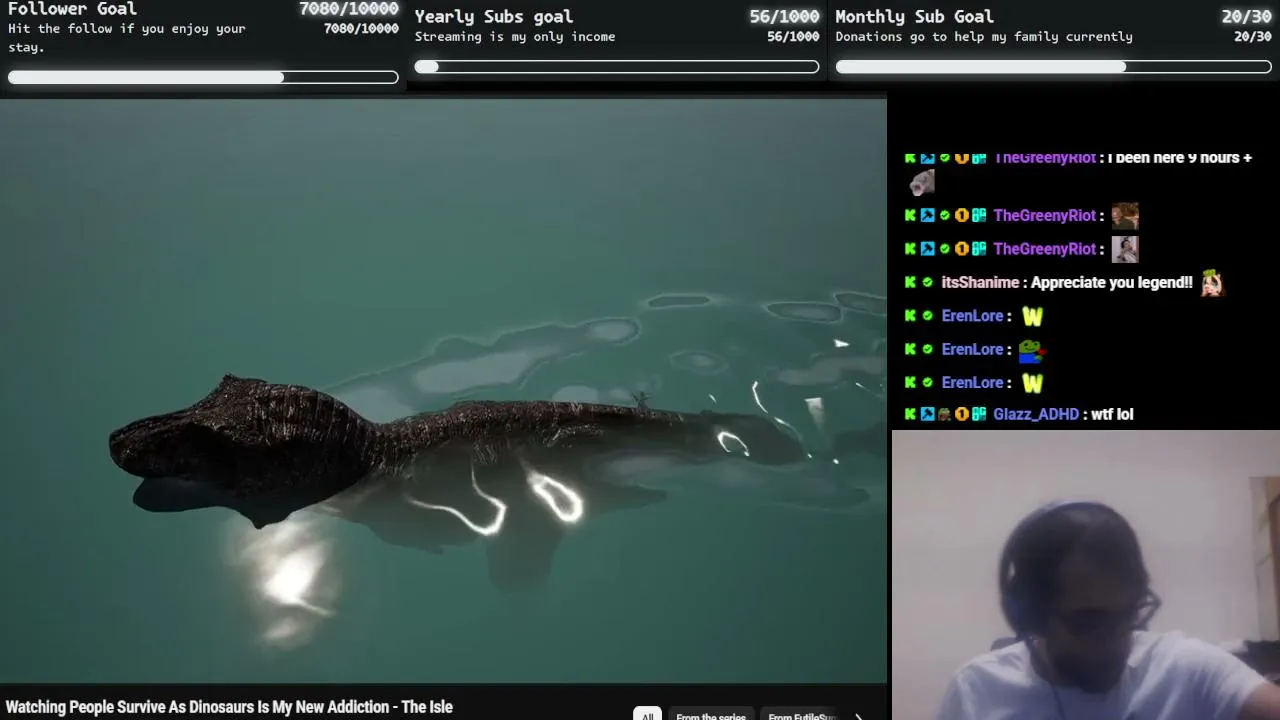Click the Kick badge on ErenLore's Pepe row
The height and width of the screenshot is (720, 1280).
click(910, 349)
